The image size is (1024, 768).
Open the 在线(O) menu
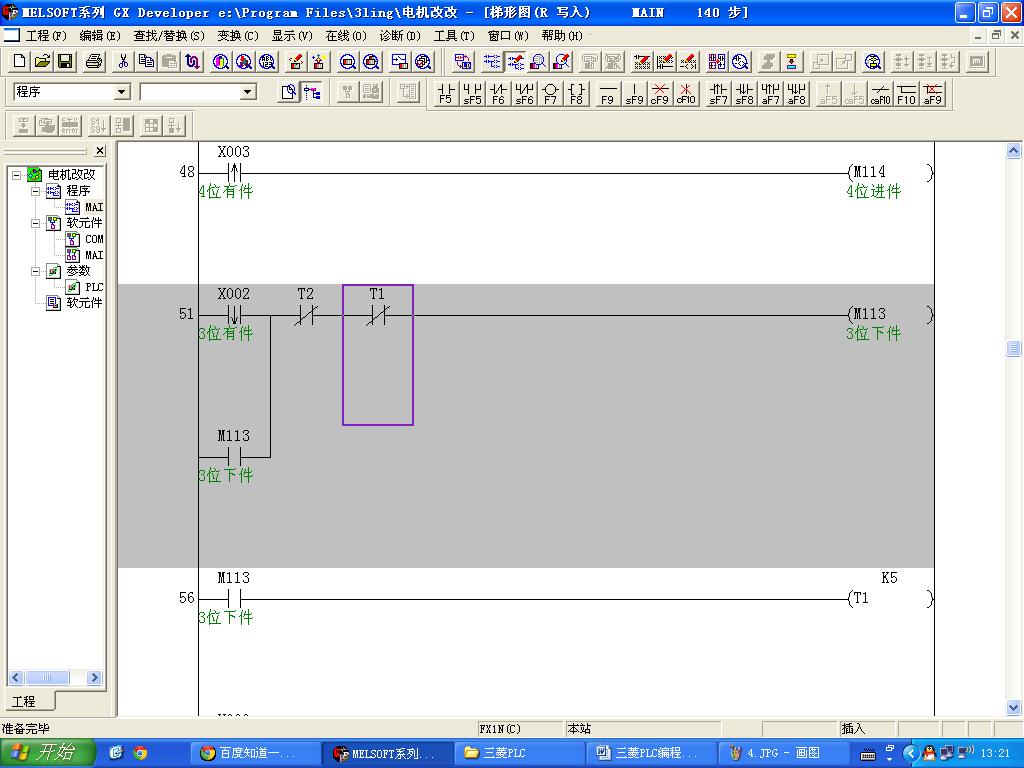(345, 35)
